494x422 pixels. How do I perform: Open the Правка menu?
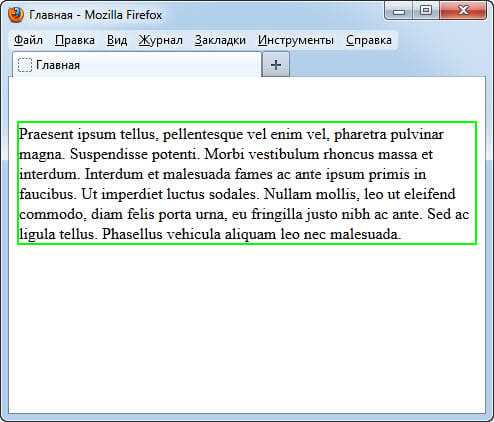click(75, 40)
